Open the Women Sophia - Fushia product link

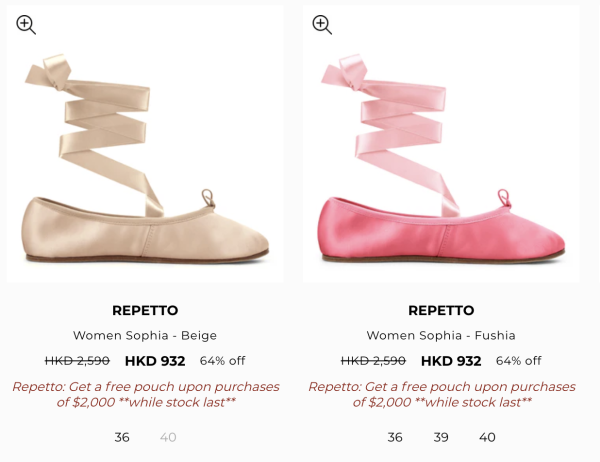click(441, 335)
